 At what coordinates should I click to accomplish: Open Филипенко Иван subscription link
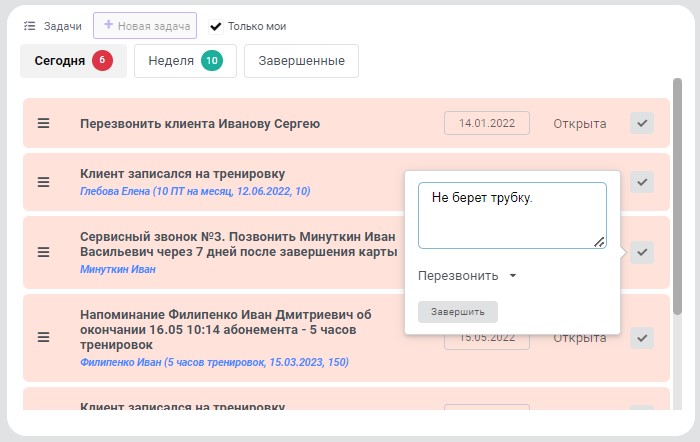point(214,362)
